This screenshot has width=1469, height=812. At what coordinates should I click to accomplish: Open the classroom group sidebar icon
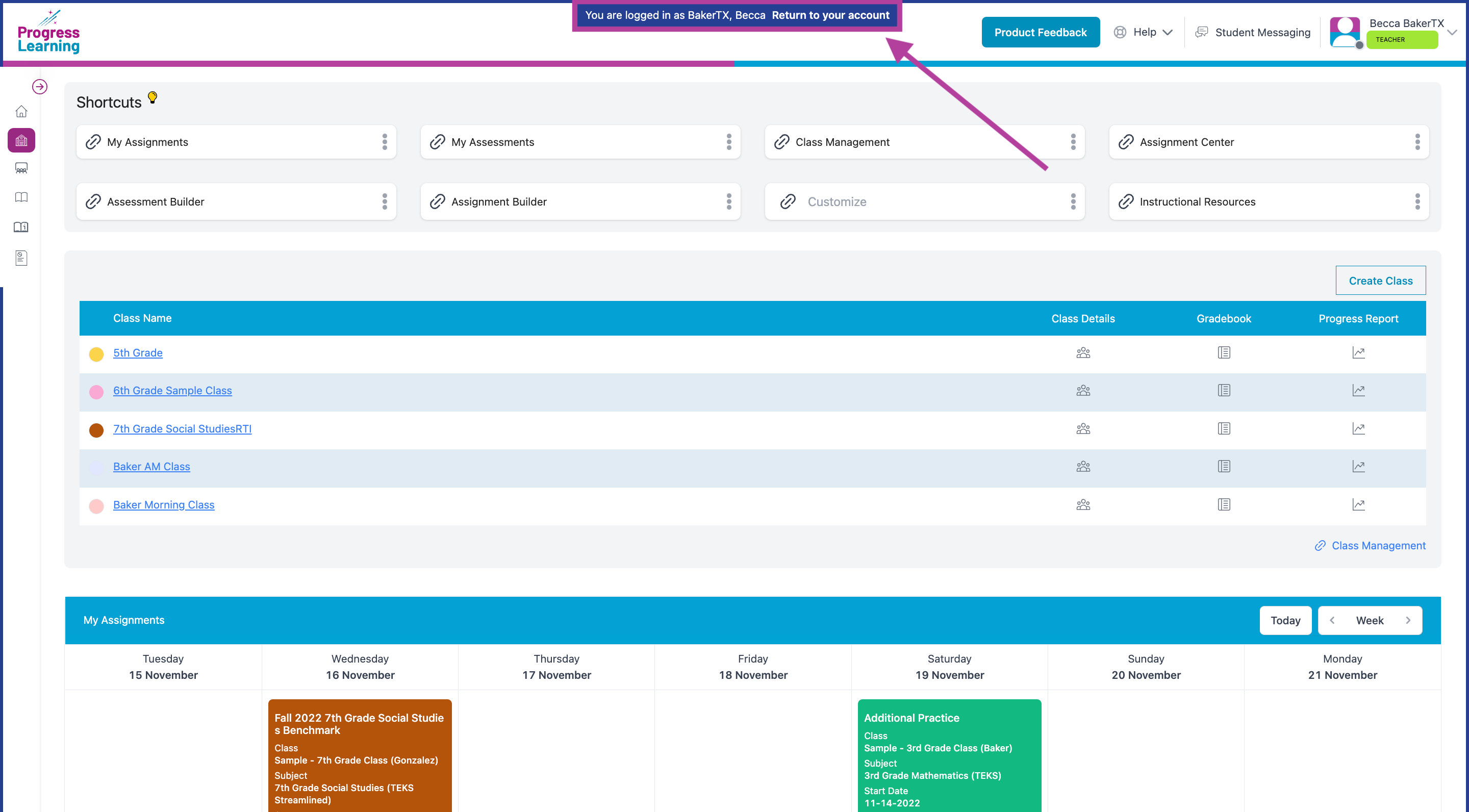pyautogui.click(x=21, y=168)
